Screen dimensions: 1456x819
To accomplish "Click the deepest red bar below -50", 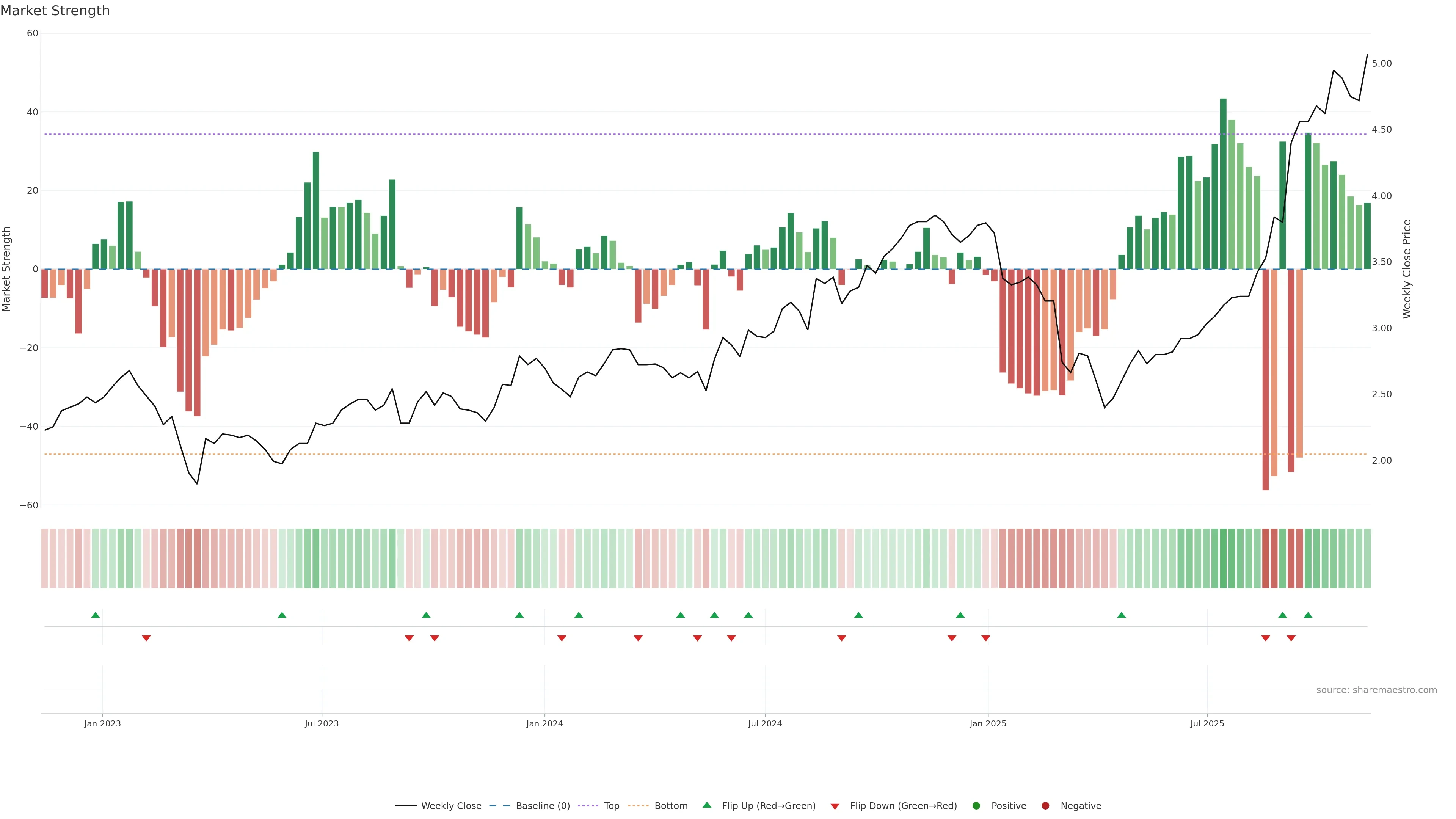I will [1266, 379].
